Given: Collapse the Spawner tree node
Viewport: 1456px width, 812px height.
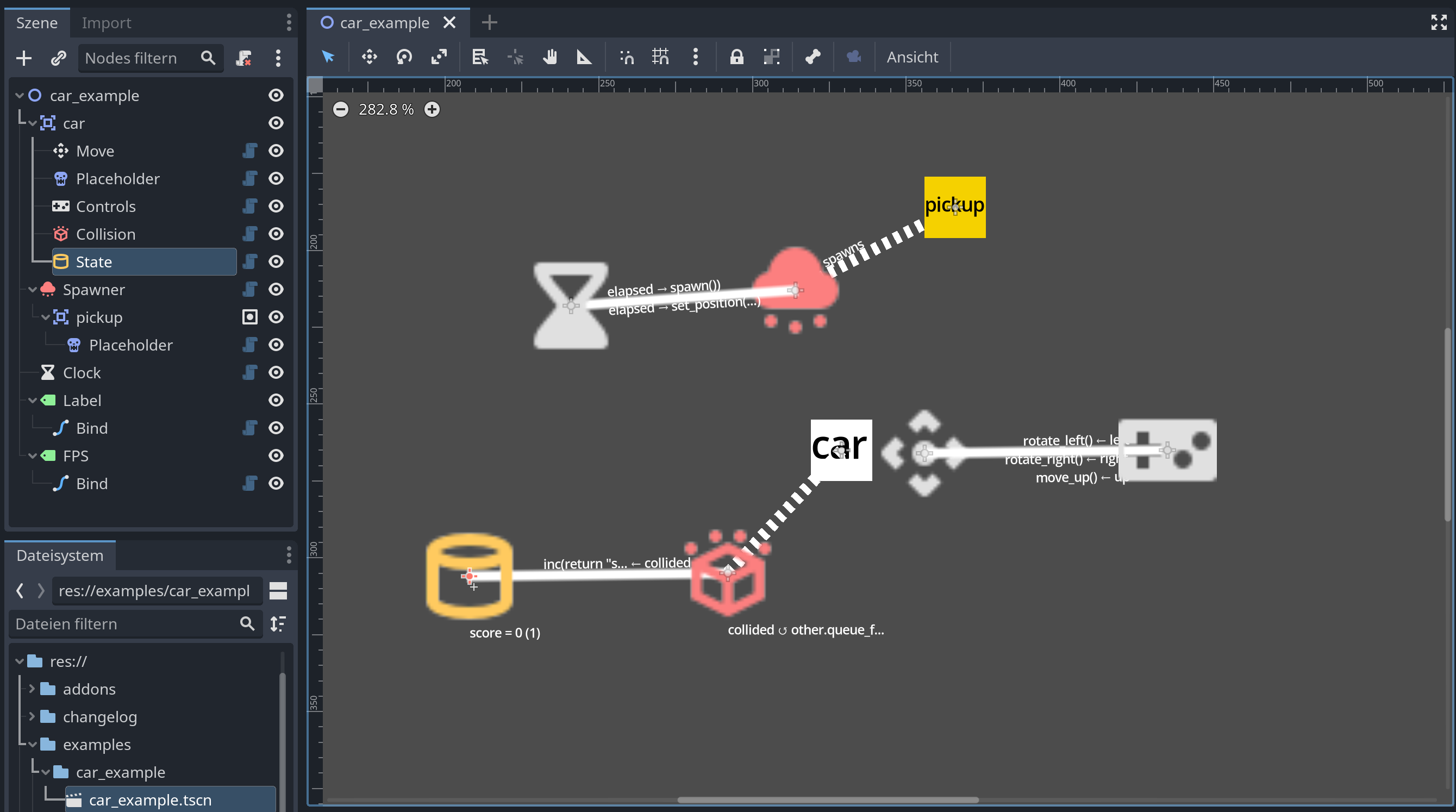Looking at the screenshot, I should (x=32, y=289).
